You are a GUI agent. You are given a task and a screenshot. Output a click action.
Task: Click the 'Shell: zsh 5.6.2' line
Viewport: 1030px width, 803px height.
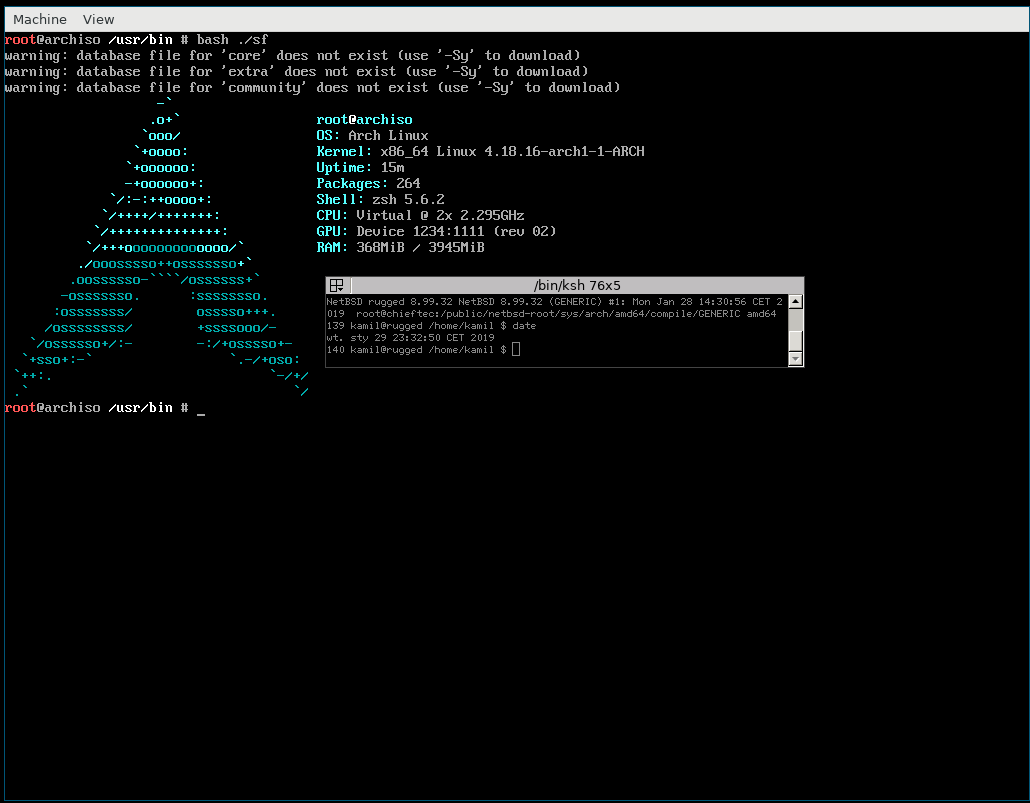[380, 199]
